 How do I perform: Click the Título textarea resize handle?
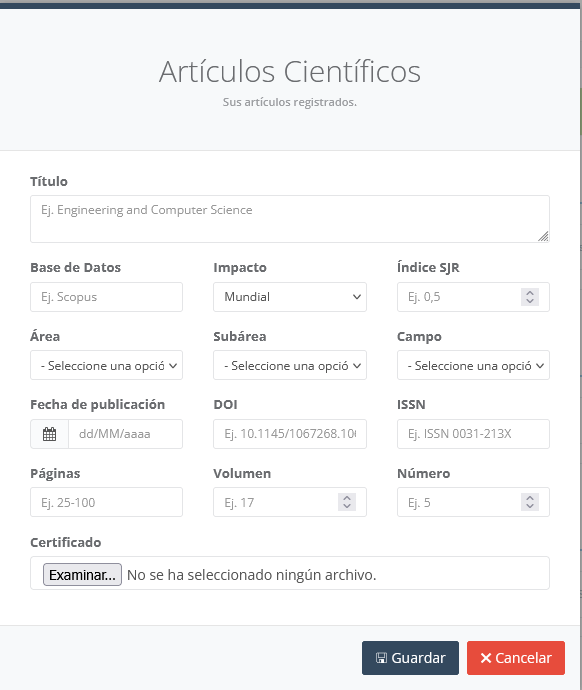click(x=544, y=237)
